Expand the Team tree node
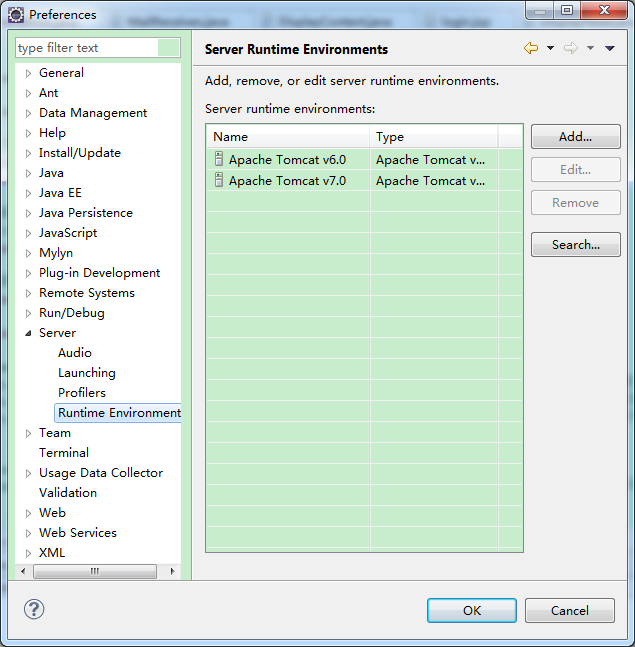Image resolution: width=635 pixels, height=647 pixels. [x=28, y=433]
